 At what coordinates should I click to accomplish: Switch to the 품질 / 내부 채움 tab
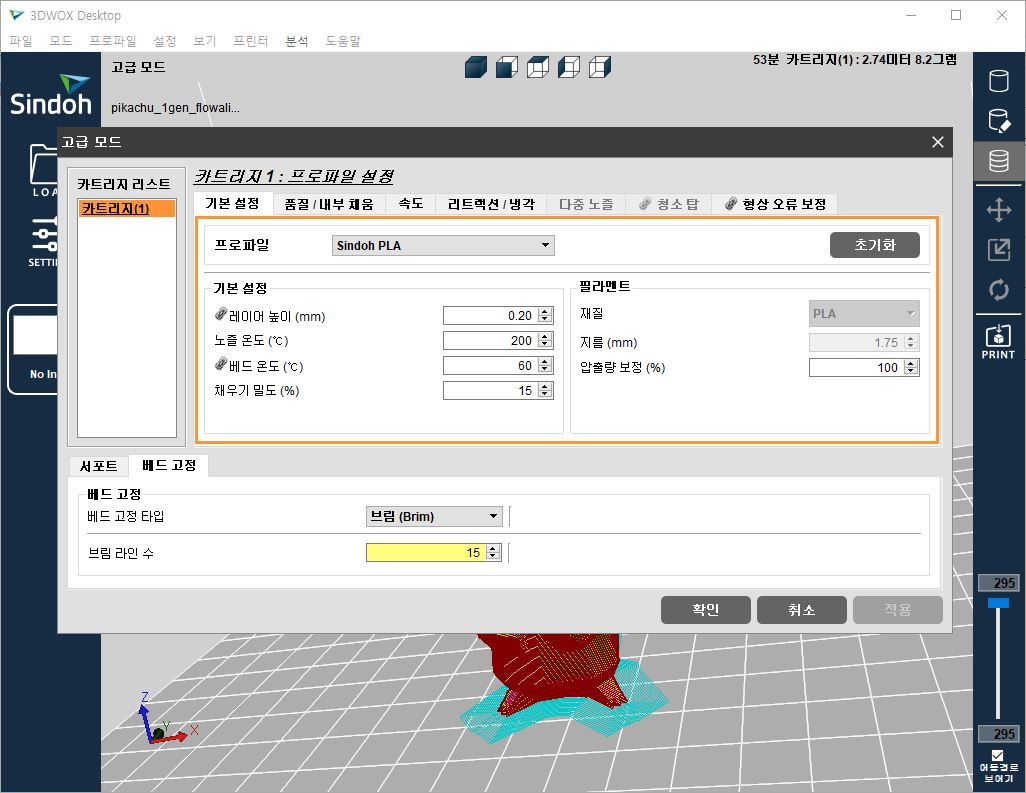click(x=328, y=204)
